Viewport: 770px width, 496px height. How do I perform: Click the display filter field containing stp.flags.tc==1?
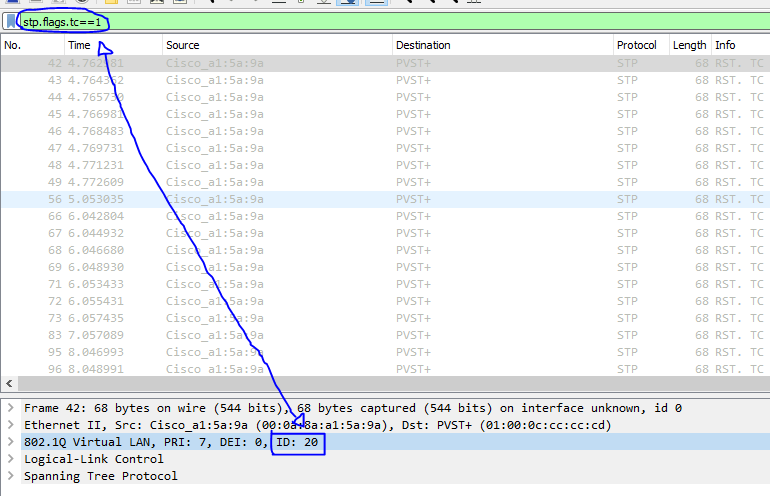pos(393,22)
